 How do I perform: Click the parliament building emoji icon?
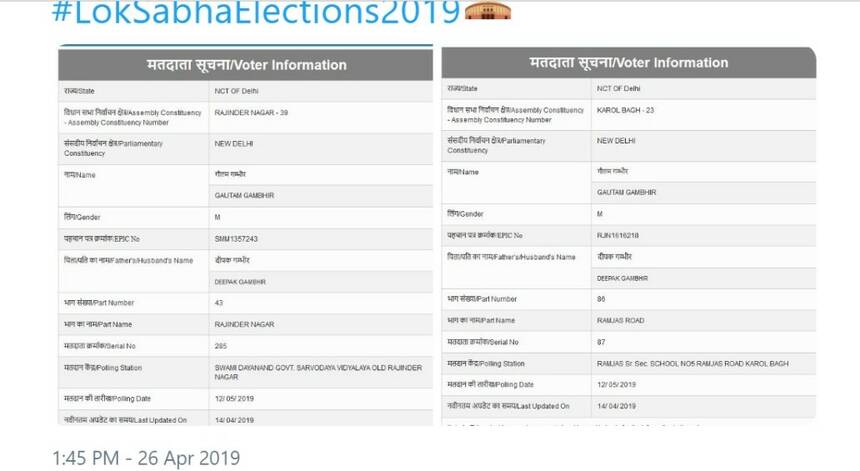(489, 11)
